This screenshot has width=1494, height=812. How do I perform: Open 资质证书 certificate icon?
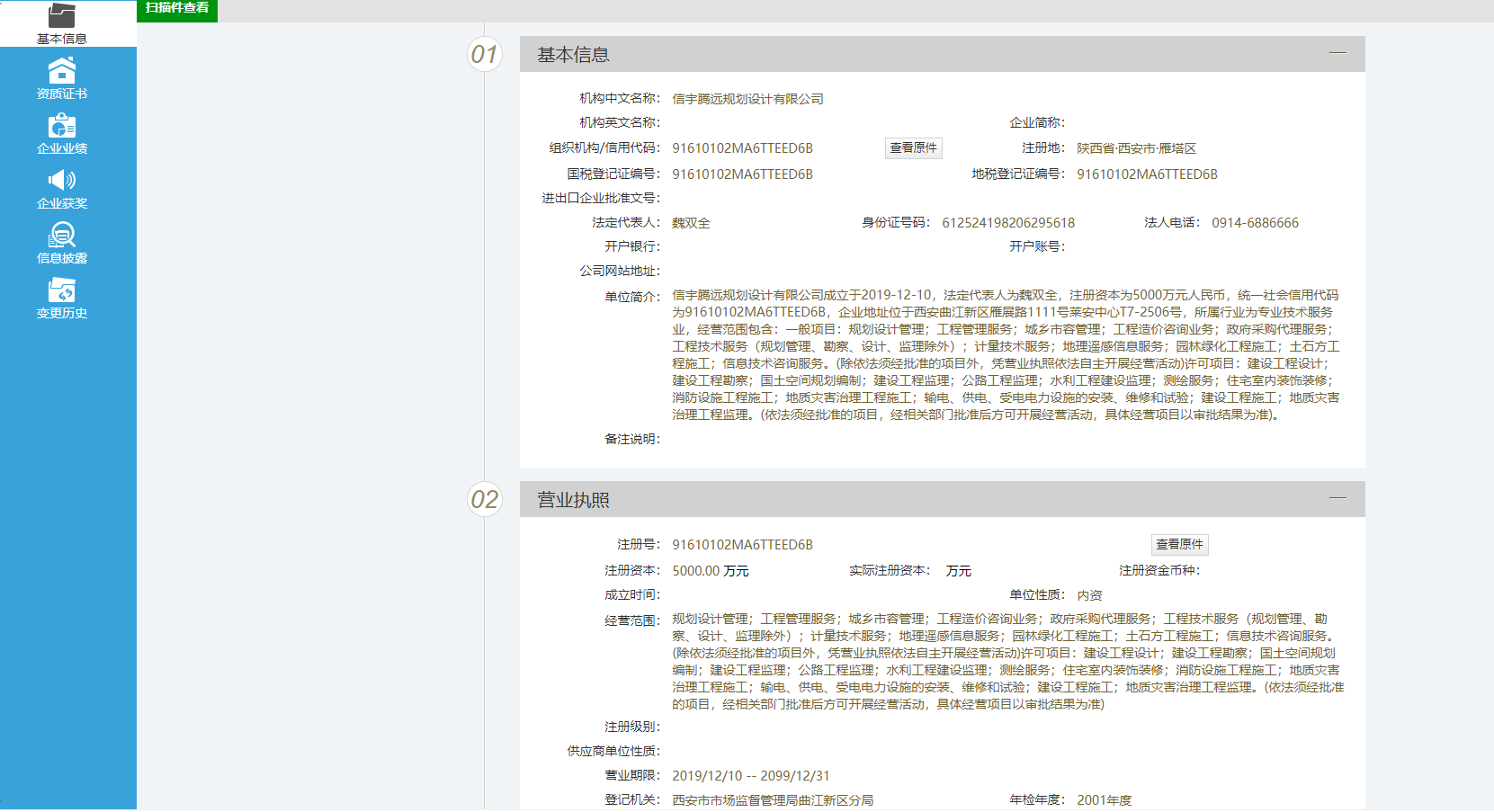point(60,72)
